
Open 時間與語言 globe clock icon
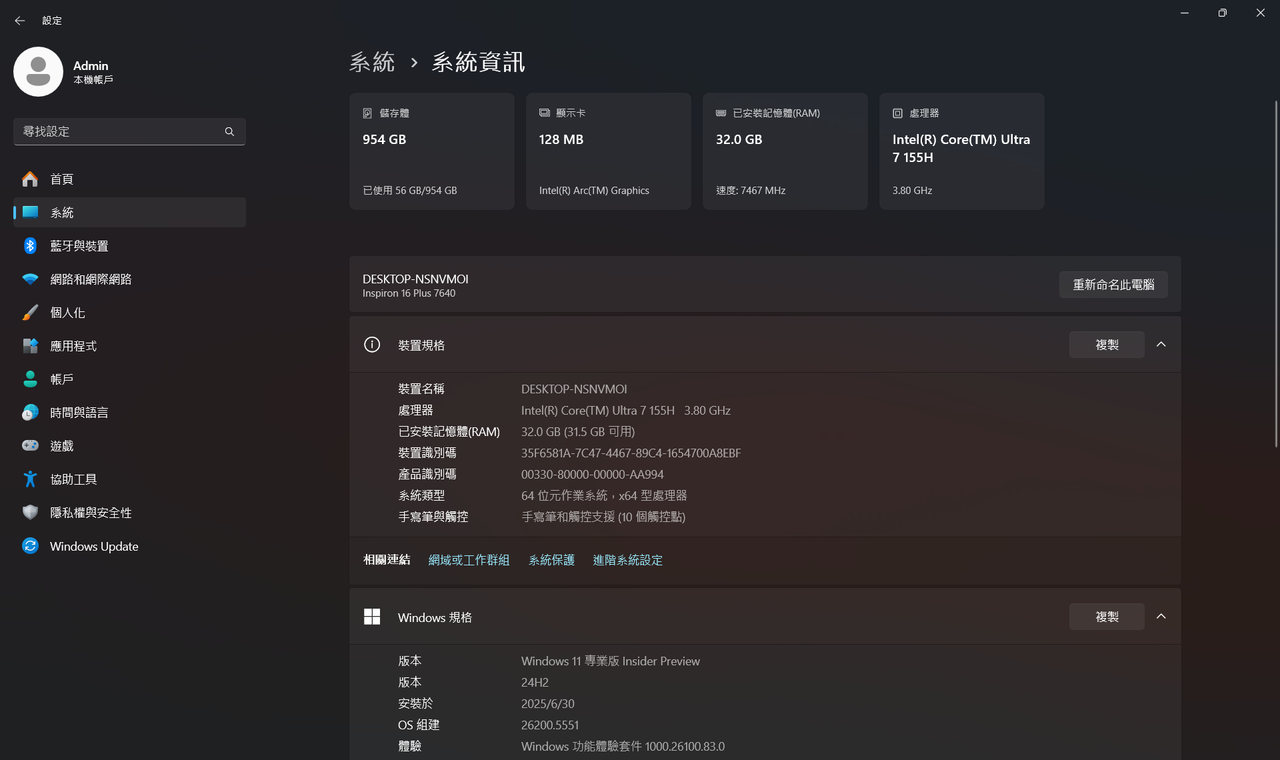(x=30, y=412)
